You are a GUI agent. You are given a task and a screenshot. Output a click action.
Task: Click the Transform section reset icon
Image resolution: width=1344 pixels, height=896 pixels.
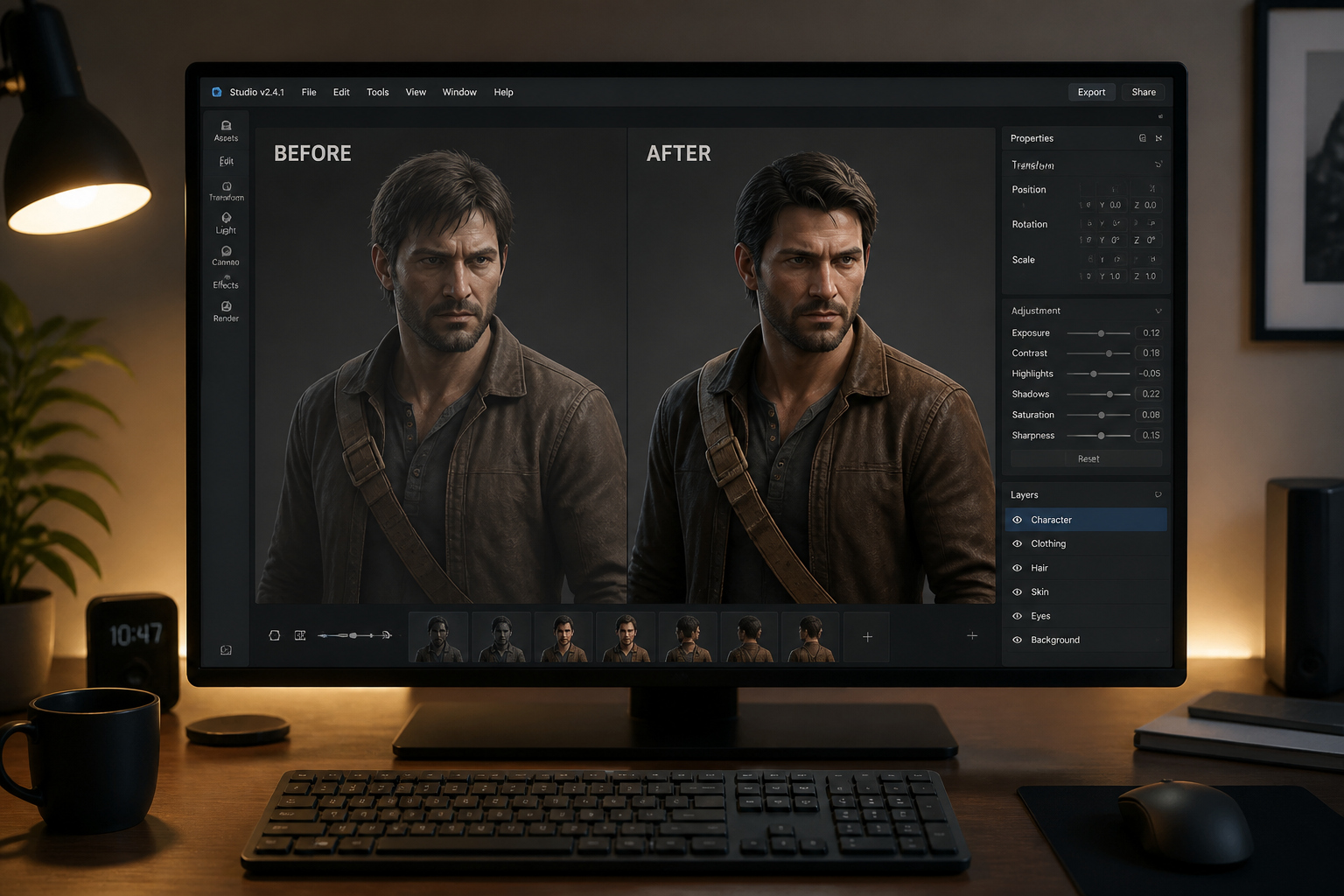pos(1158,164)
